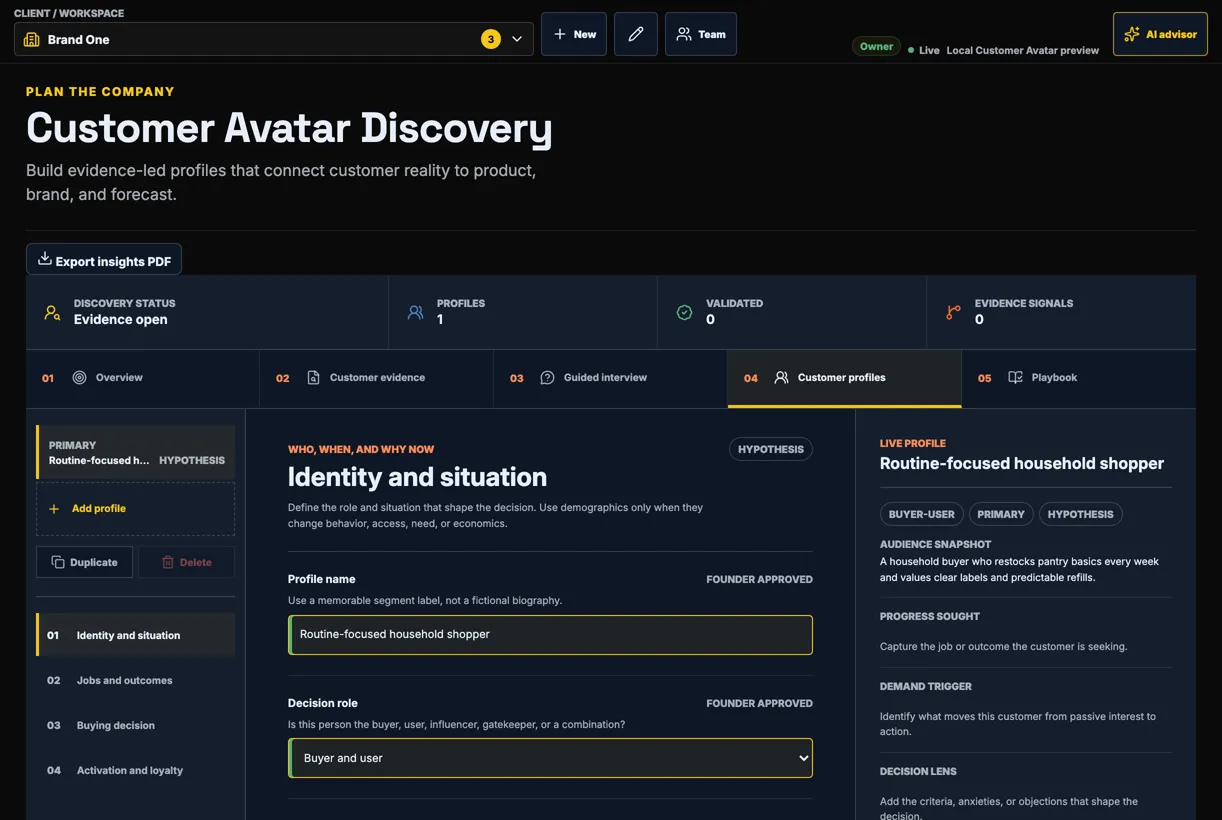1222x820 pixels.
Task: Click the copy icon on Duplicate
Action: [58, 562]
